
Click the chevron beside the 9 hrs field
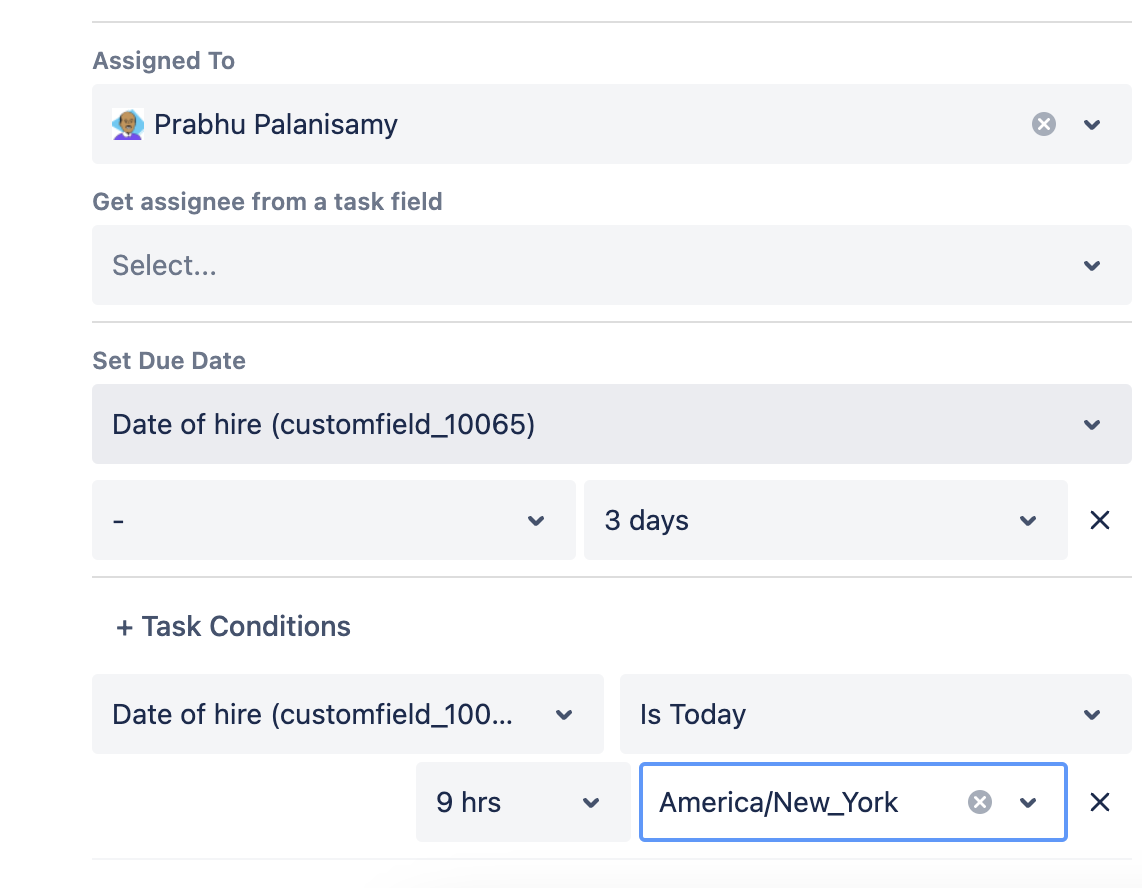click(x=591, y=802)
